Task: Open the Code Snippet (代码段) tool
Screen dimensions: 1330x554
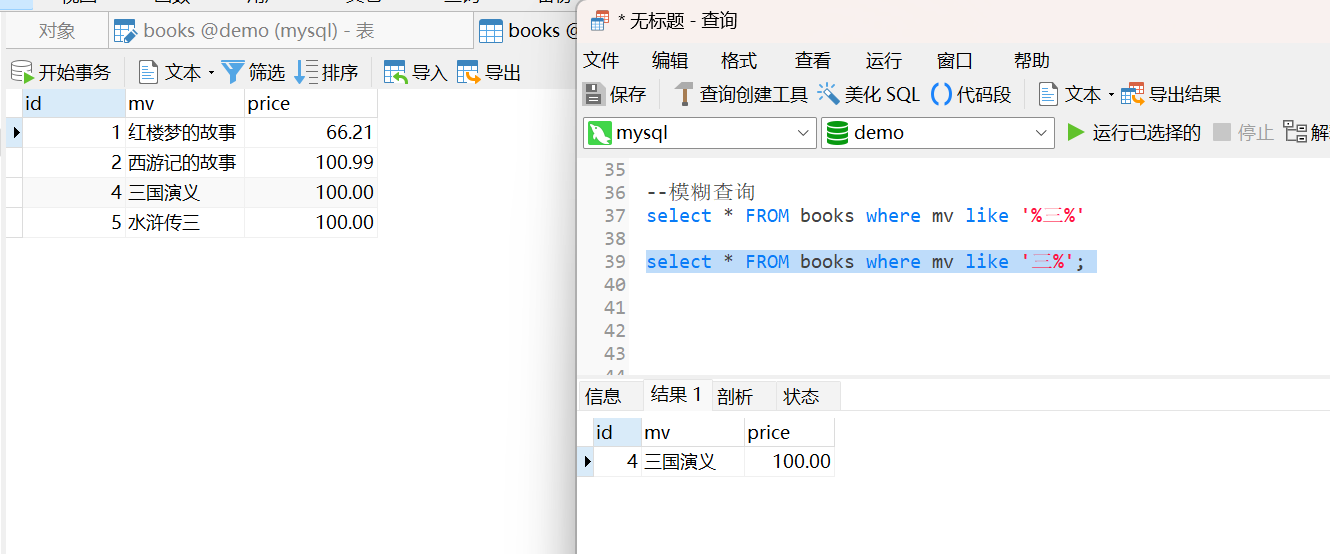Action: click(971, 94)
